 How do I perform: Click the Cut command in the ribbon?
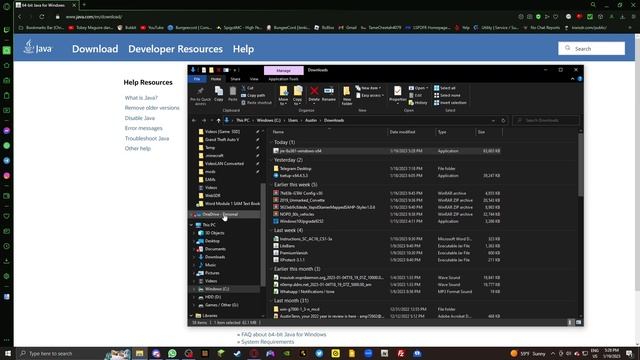click(248, 88)
